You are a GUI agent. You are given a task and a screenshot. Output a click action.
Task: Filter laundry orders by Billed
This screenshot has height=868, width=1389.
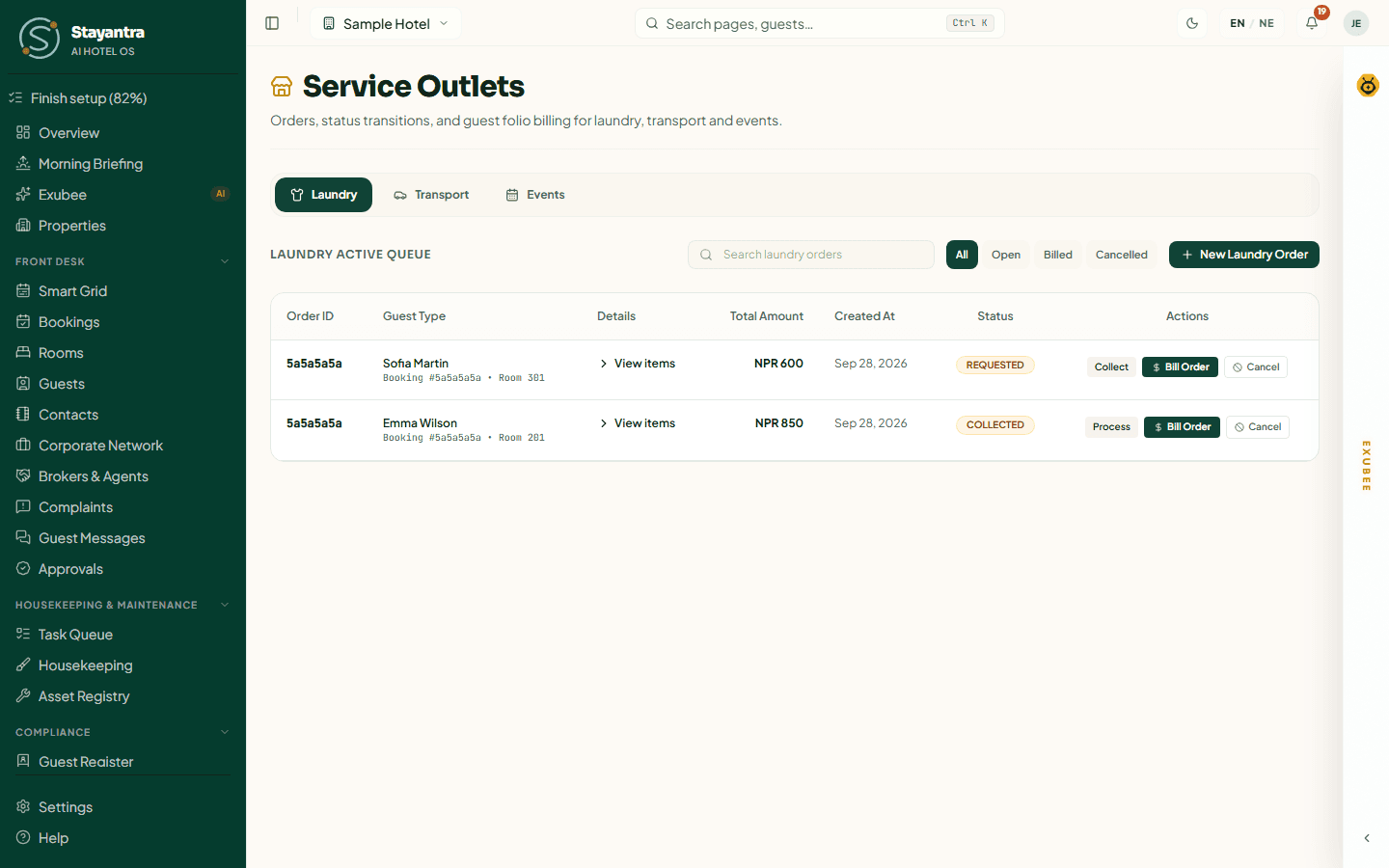(1058, 255)
